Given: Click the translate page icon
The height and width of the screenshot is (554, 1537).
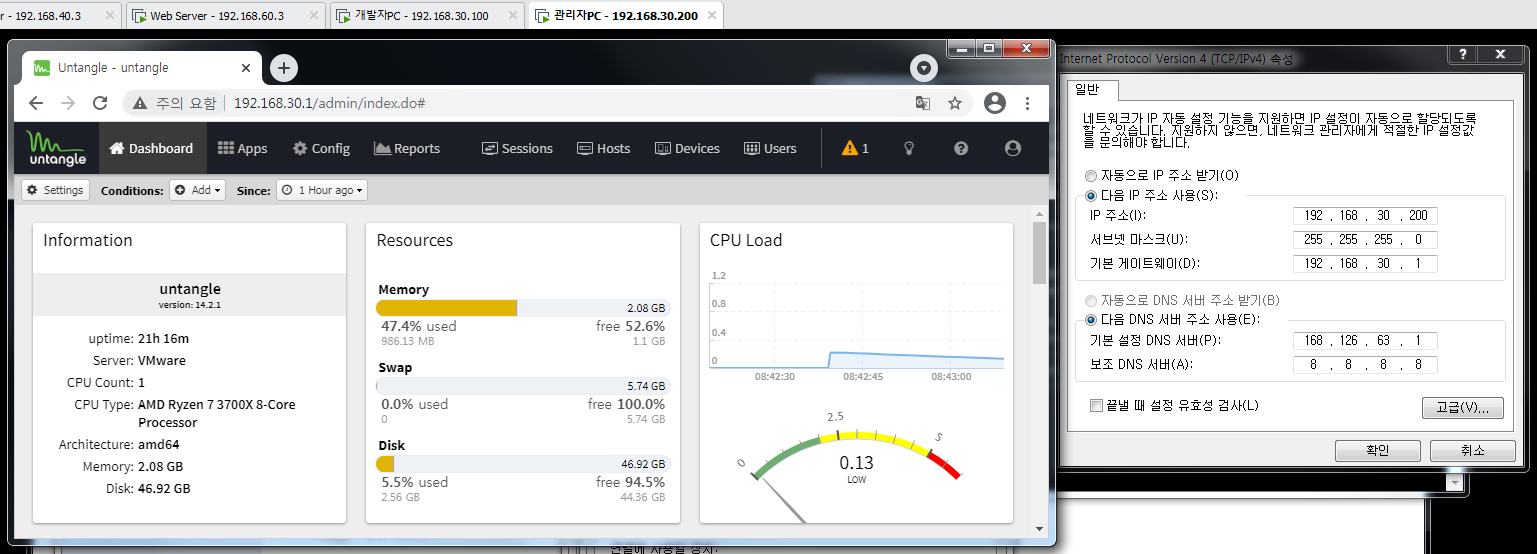Looking at the screenshot, I should 923,103.
